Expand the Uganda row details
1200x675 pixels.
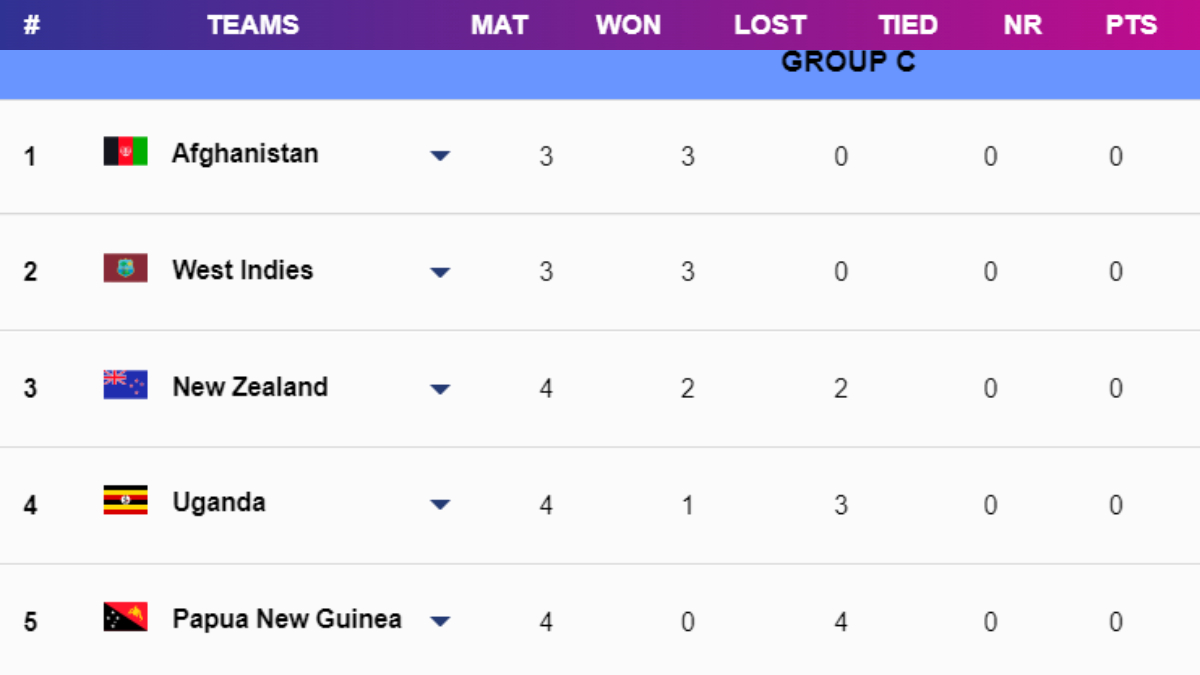pyautogui.click(x=440, y=505)
